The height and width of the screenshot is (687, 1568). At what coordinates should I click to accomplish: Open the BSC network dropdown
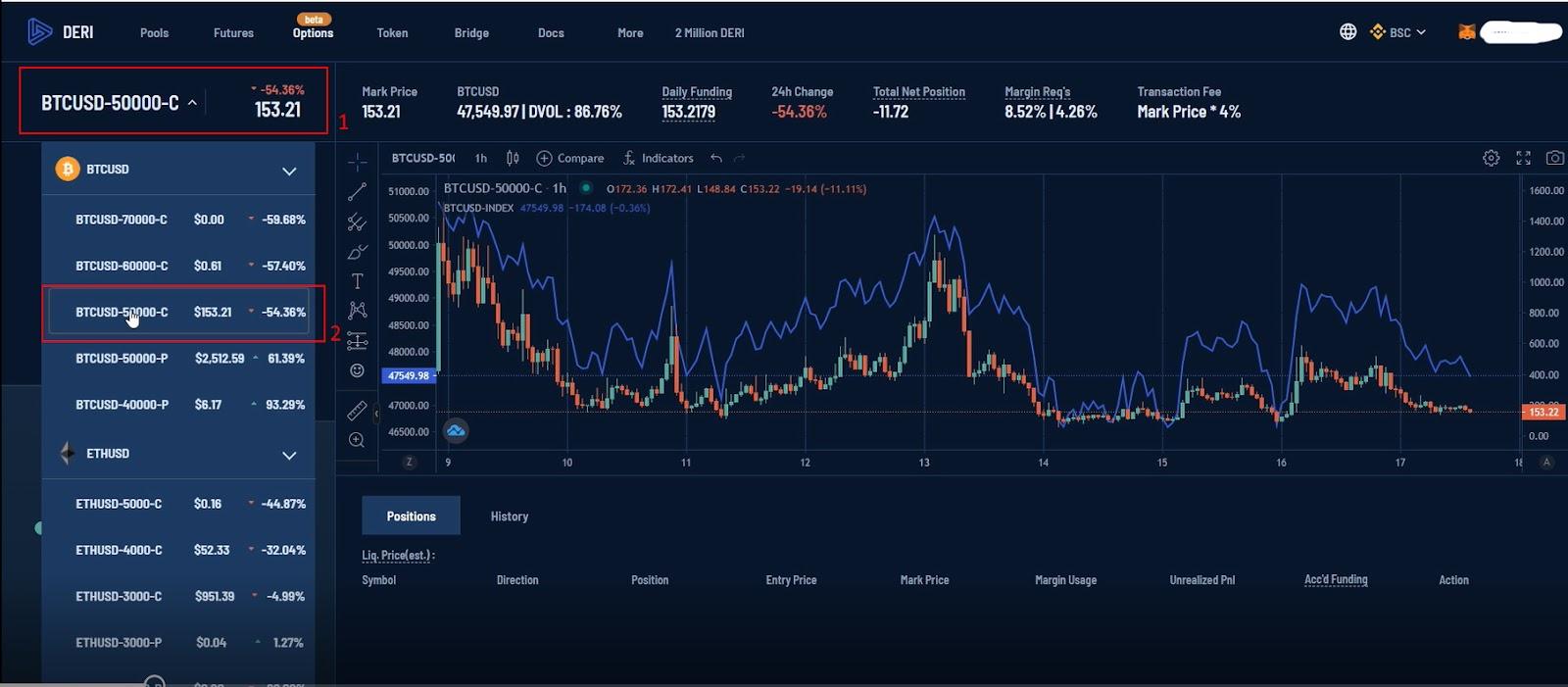(x=1397, y=32)
